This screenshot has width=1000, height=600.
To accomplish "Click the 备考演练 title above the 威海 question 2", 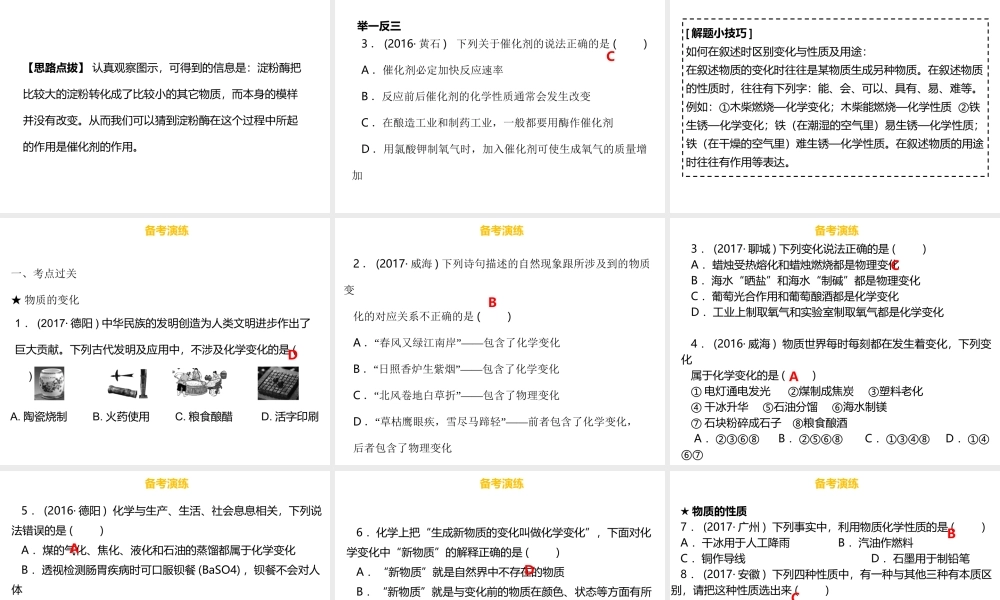I will [x=502, y=231].
